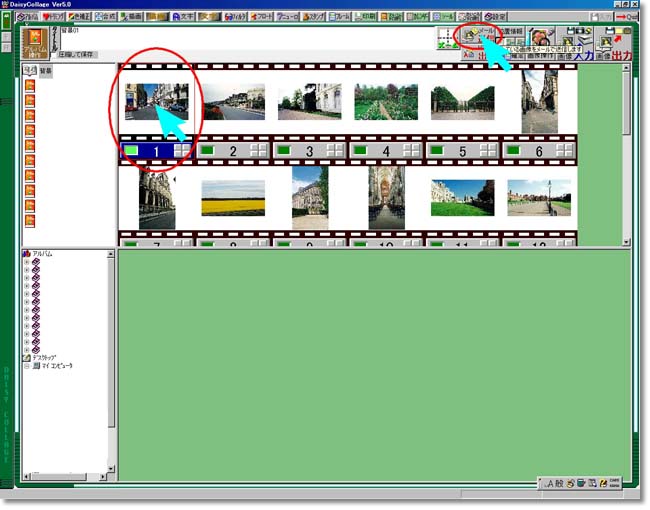The height and width of the screenshot is (510, 650).
Task: Collapse the マイ コンピュータ tree expander
Action: (27, 366)
